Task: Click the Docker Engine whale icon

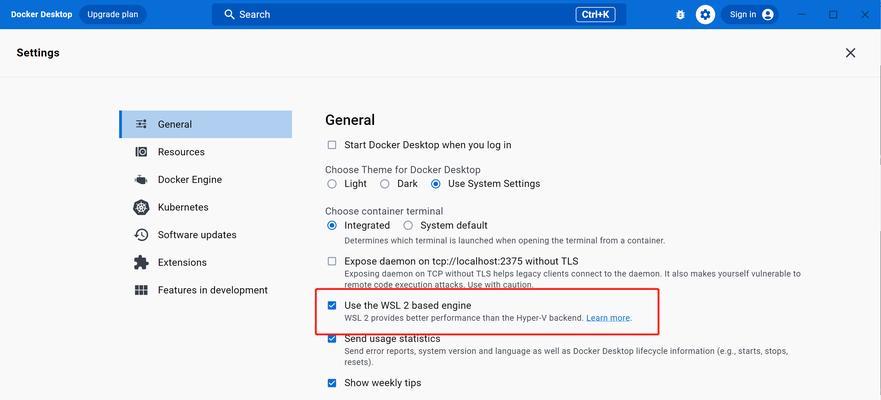Action: pyautogui.click(x=142, y=180)
